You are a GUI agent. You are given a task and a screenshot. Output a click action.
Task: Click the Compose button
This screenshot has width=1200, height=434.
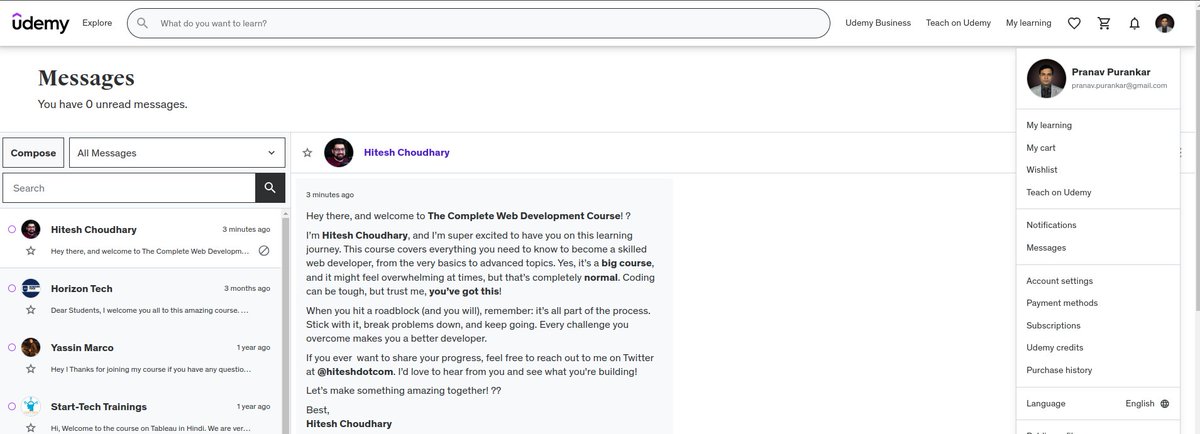tap(33, 153)
